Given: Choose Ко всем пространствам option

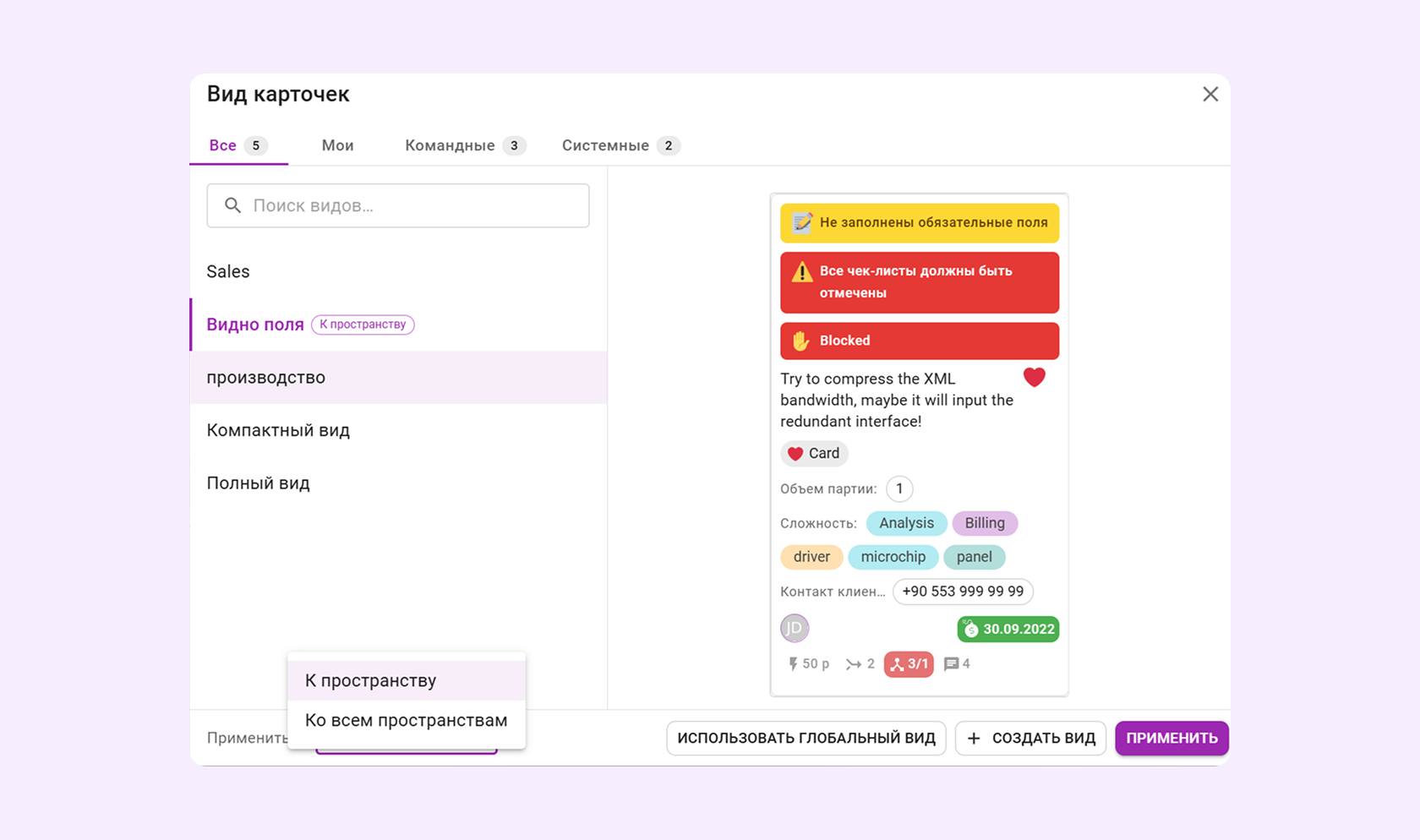Looking at the screenshot, I should pos(407,720).
